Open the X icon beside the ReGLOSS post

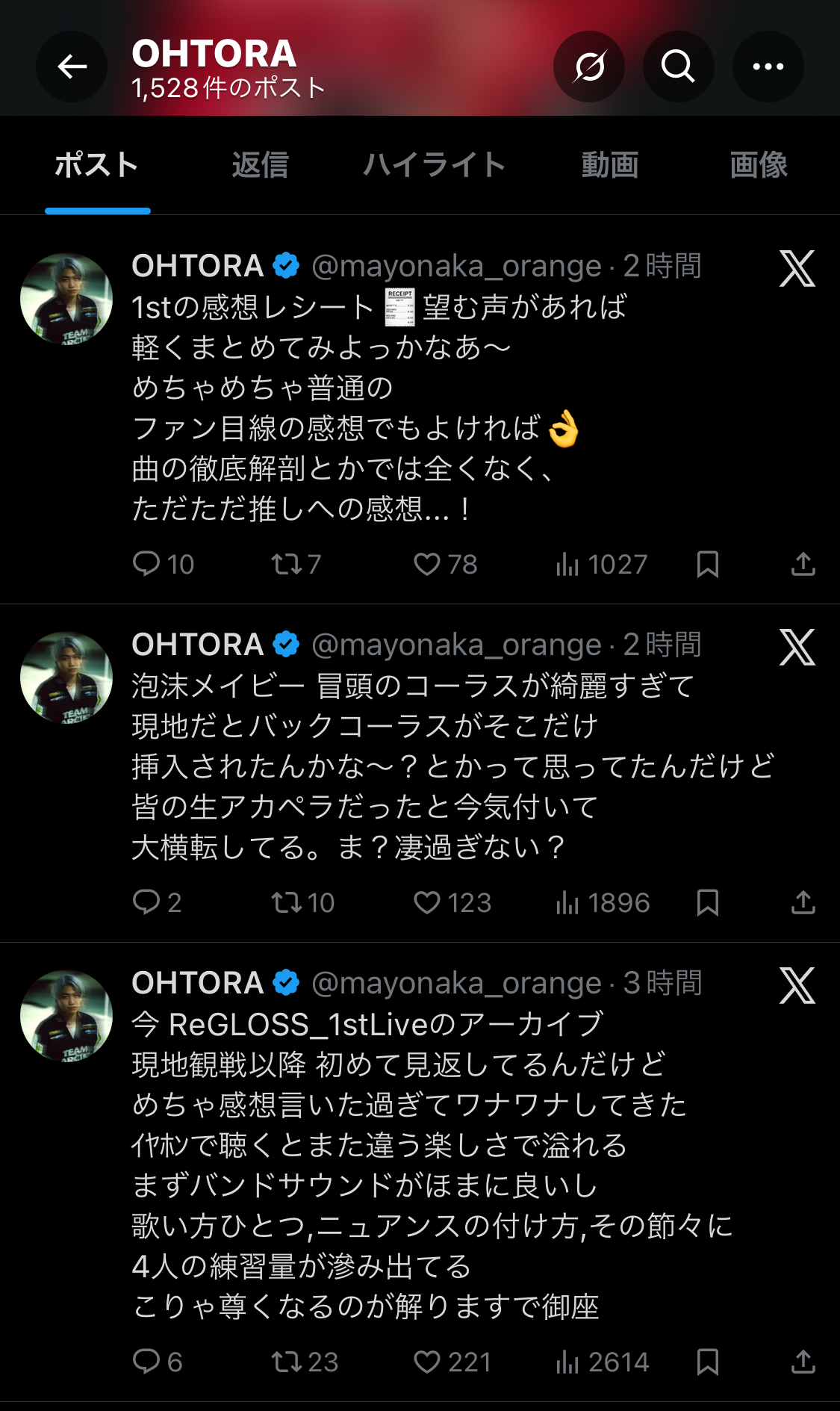(797, 986)
